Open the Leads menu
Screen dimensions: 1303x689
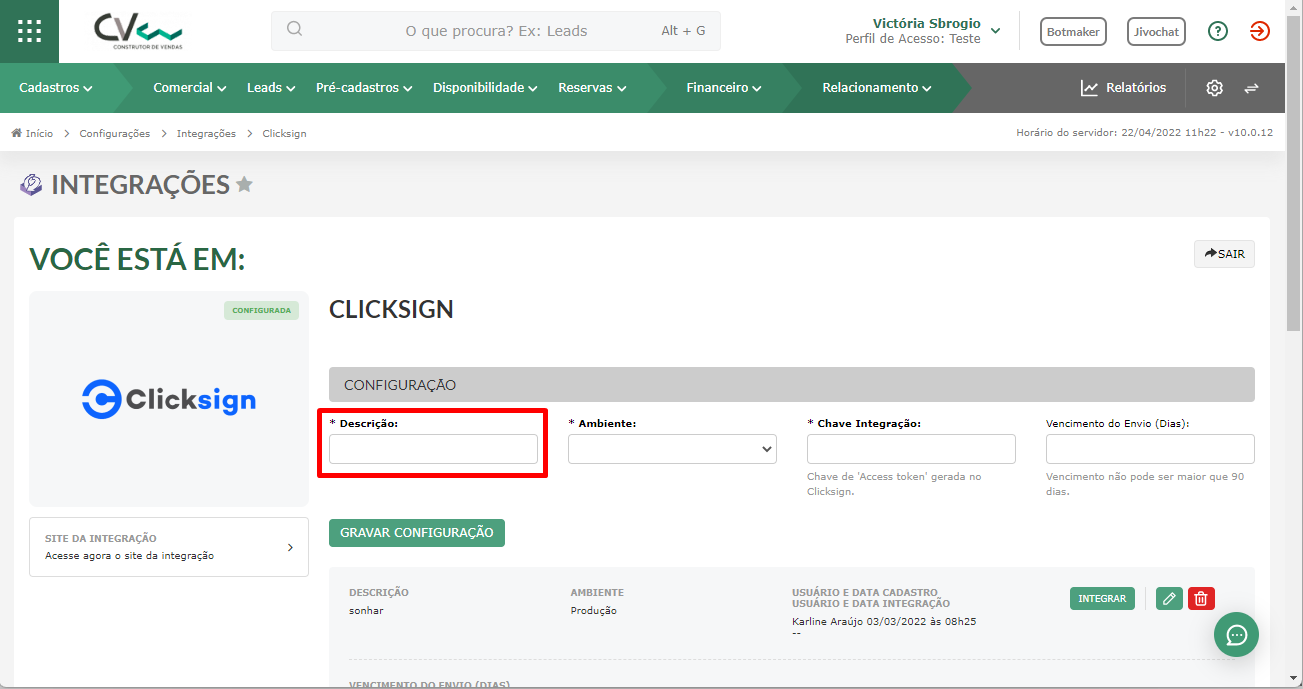[271, 88]
